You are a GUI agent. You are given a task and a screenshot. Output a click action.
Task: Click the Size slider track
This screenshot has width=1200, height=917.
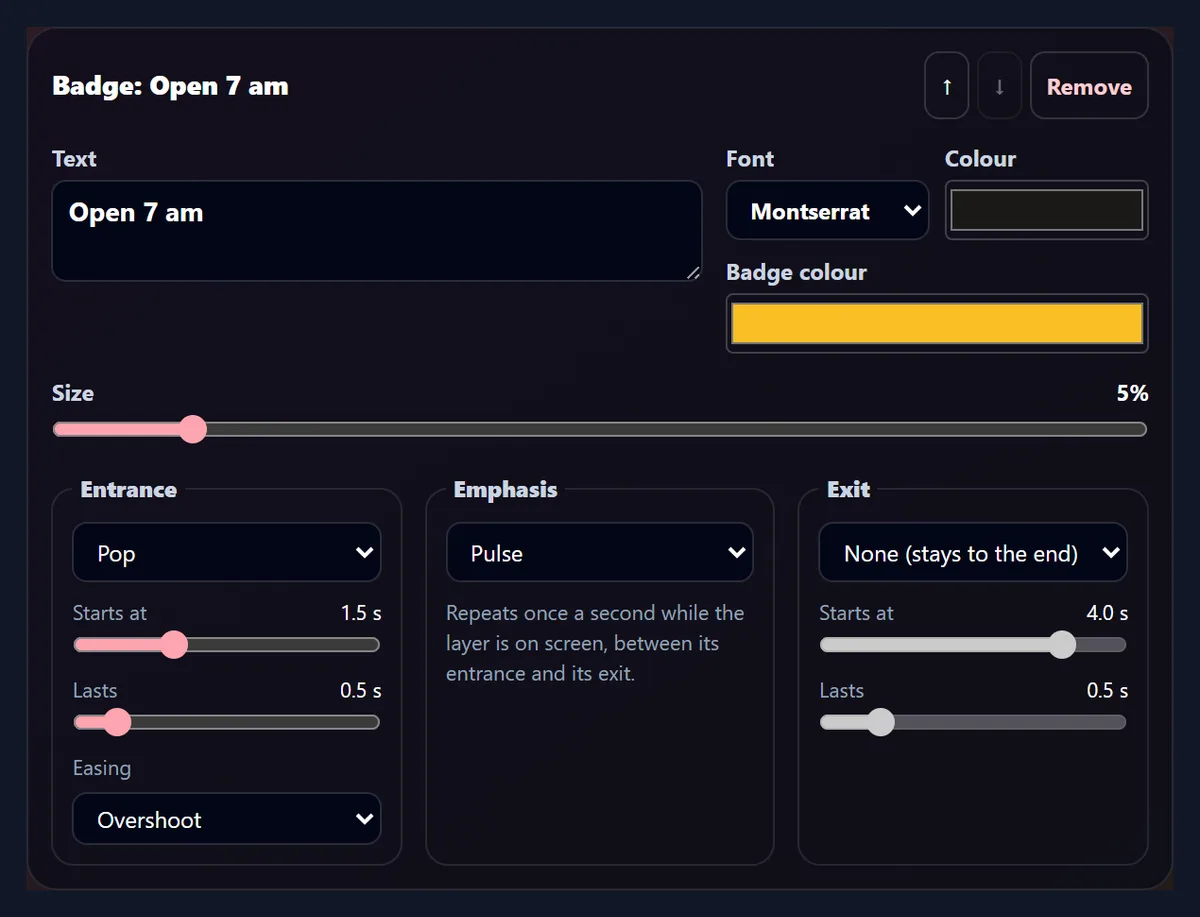600,429
